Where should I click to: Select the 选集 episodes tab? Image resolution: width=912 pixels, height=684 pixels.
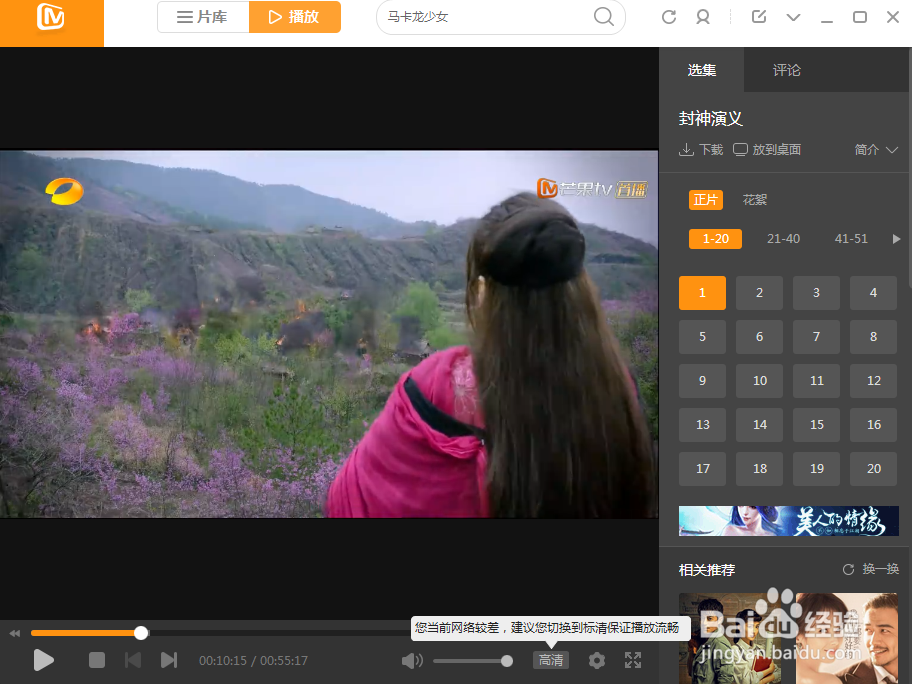[701, 70]
